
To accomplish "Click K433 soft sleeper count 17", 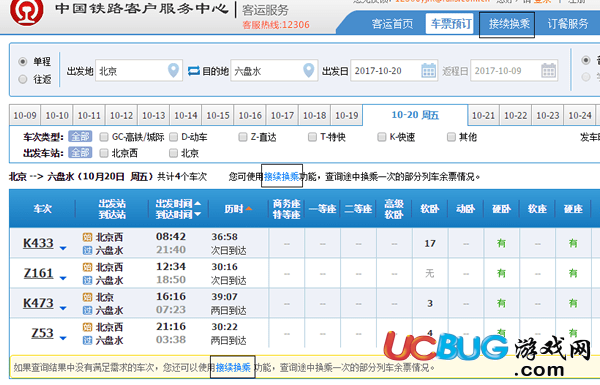I will (x=430, y=243).
